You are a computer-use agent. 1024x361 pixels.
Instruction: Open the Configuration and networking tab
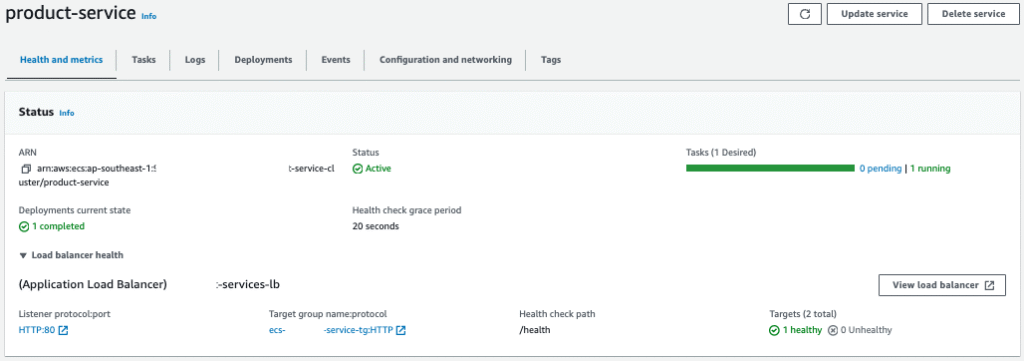point(445,59)
